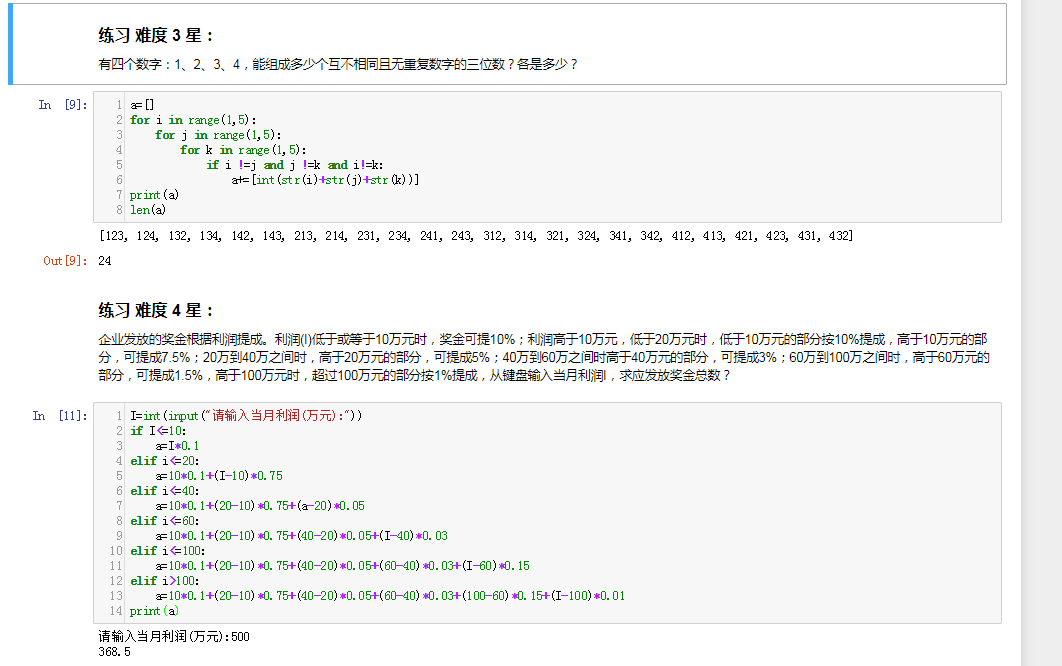Click the line ending with '(I-60)*0.15'
Viewport: 1062px width, 666px height.
tap(343, 566)
